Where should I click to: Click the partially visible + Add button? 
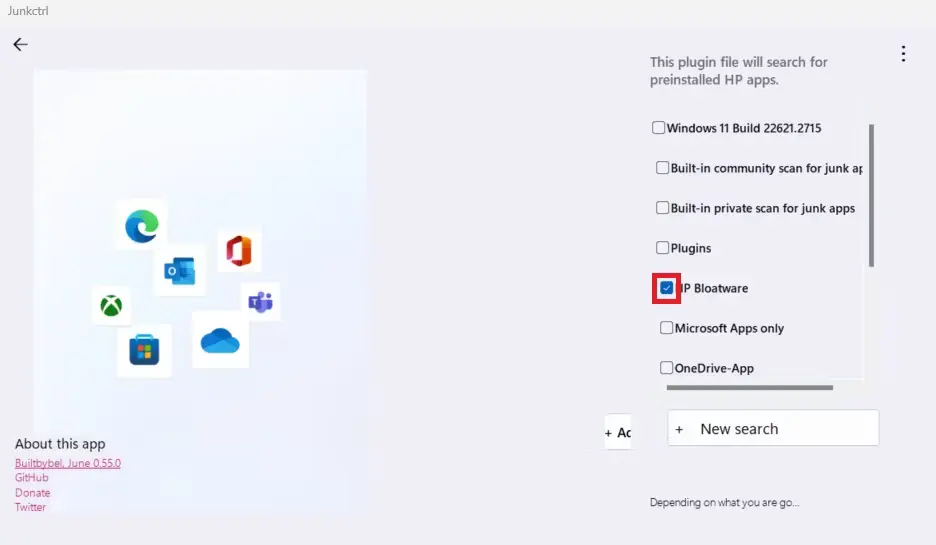coord(618,432)
